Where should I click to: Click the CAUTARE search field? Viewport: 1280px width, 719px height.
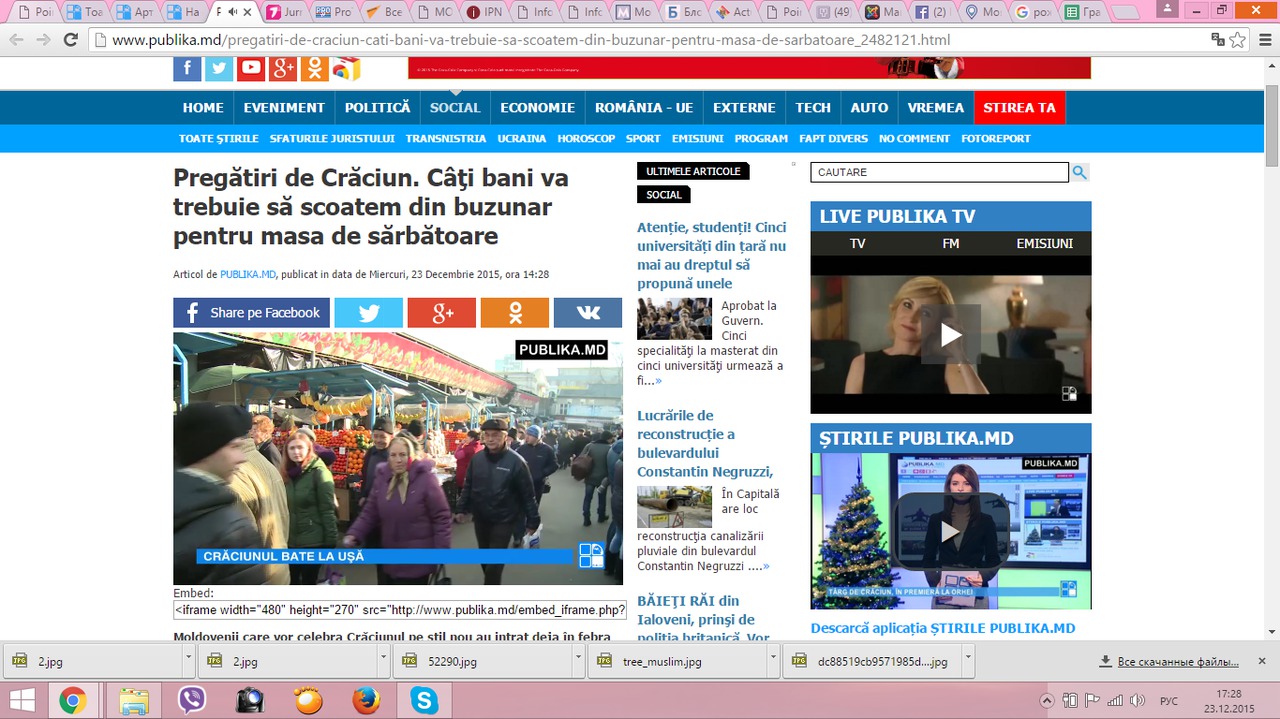pos(939,172)
